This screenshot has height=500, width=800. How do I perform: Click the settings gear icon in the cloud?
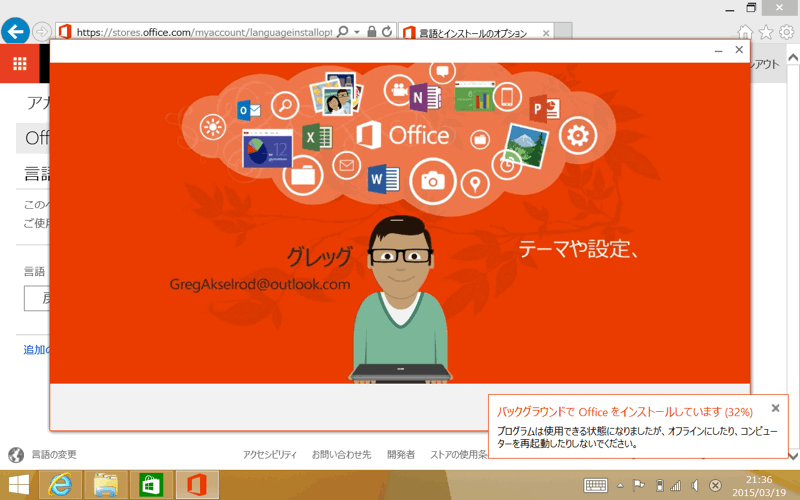pos(578,135)
